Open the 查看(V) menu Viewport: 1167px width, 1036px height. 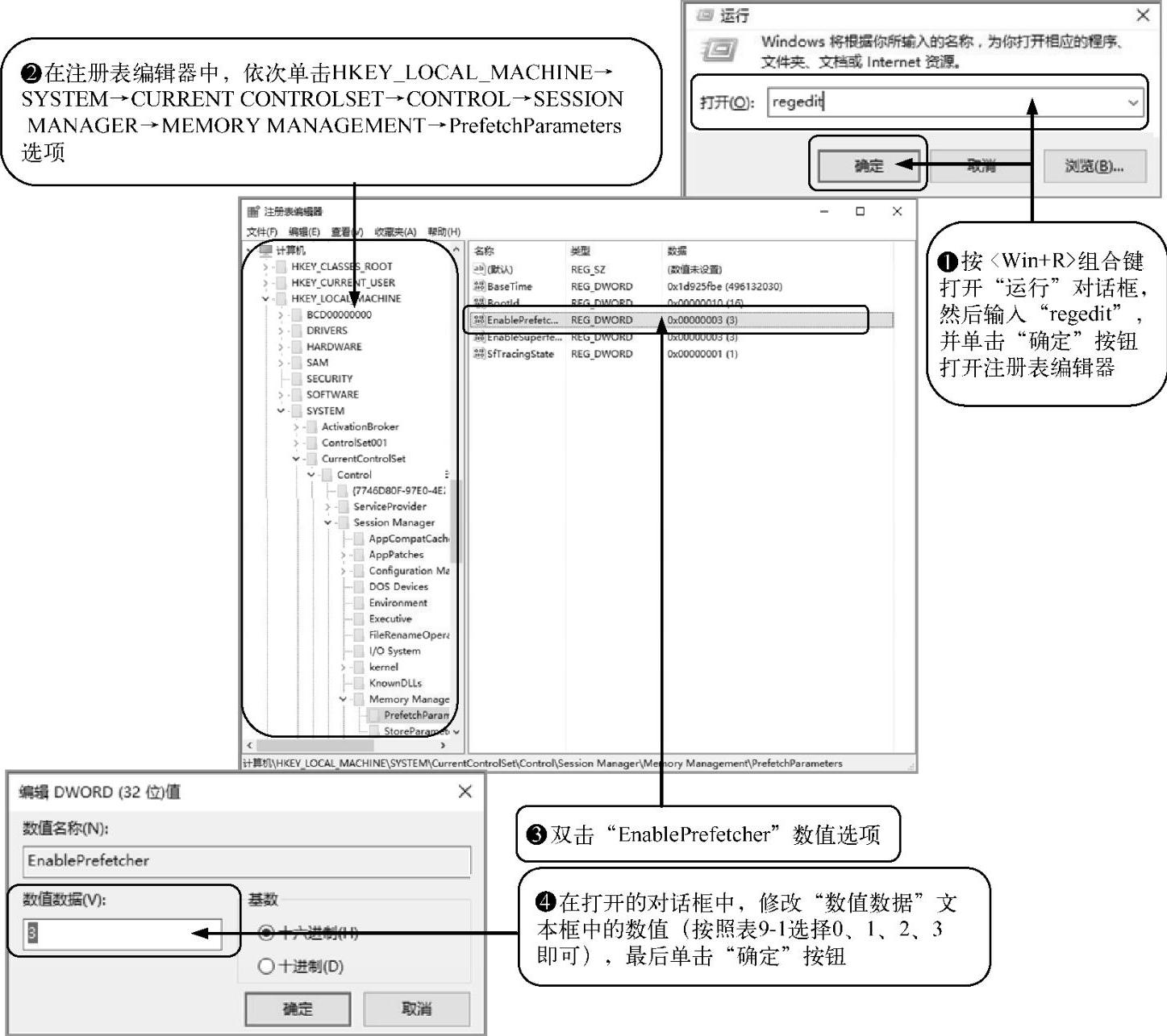coord(347,232)
